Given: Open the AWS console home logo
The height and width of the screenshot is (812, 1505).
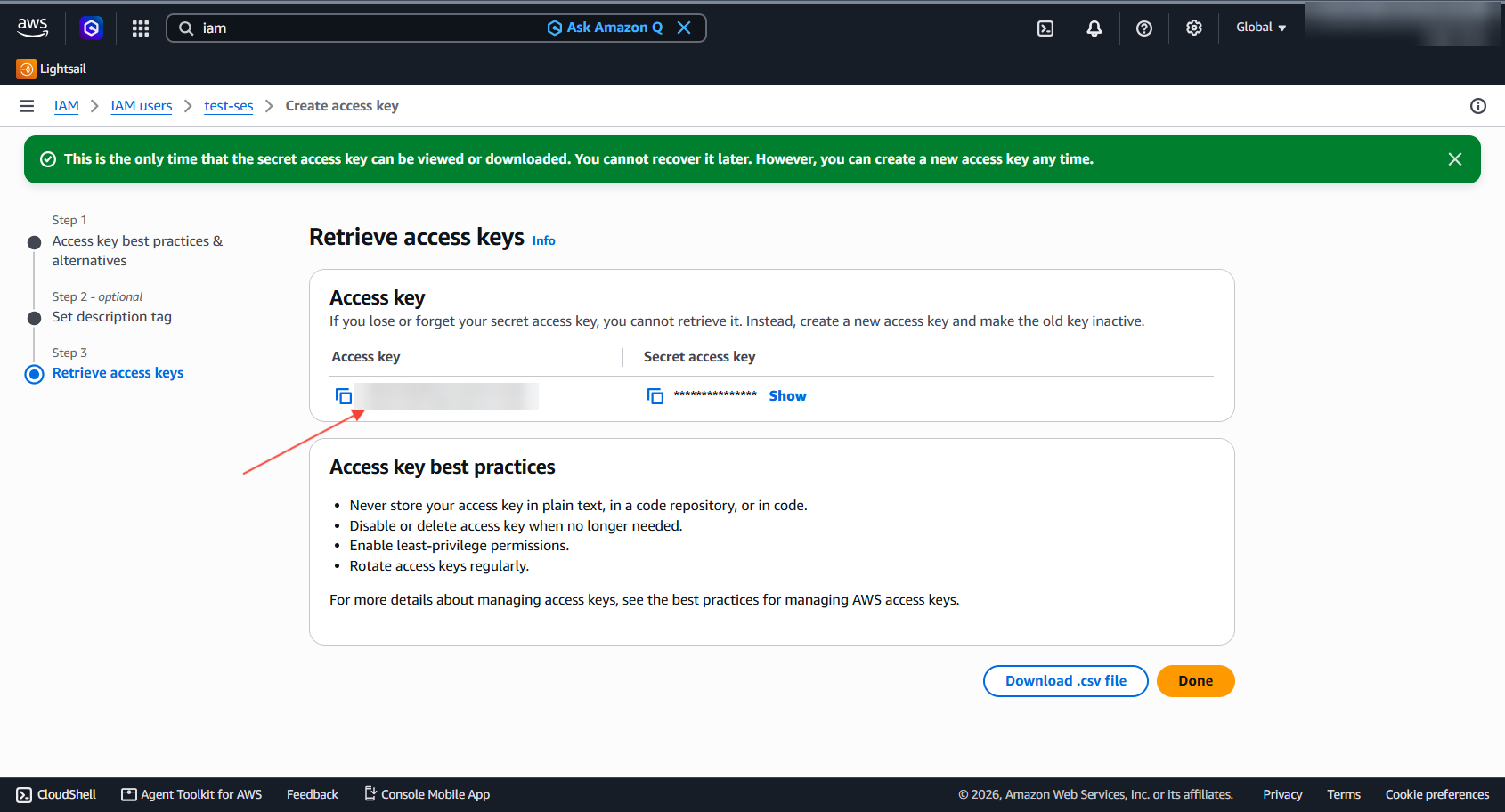Looking at the screenshot, I should coord(33,28).
